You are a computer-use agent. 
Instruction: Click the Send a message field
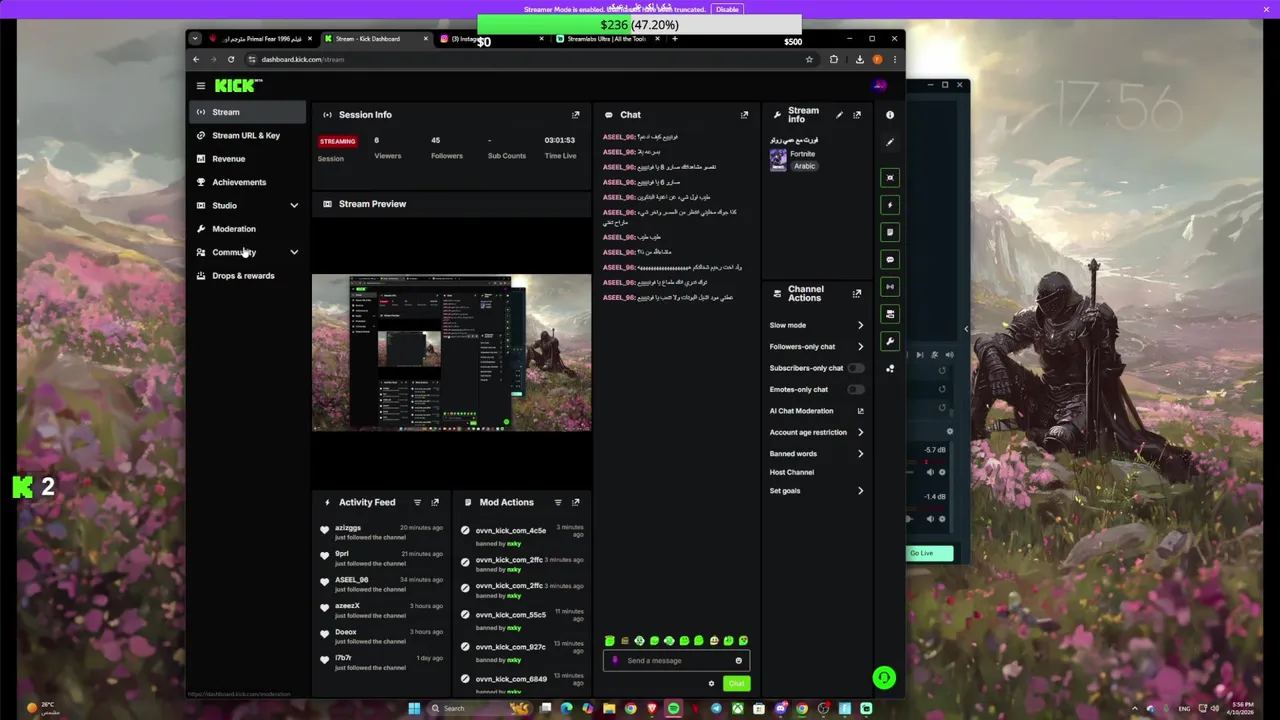[x=676, y=661]
